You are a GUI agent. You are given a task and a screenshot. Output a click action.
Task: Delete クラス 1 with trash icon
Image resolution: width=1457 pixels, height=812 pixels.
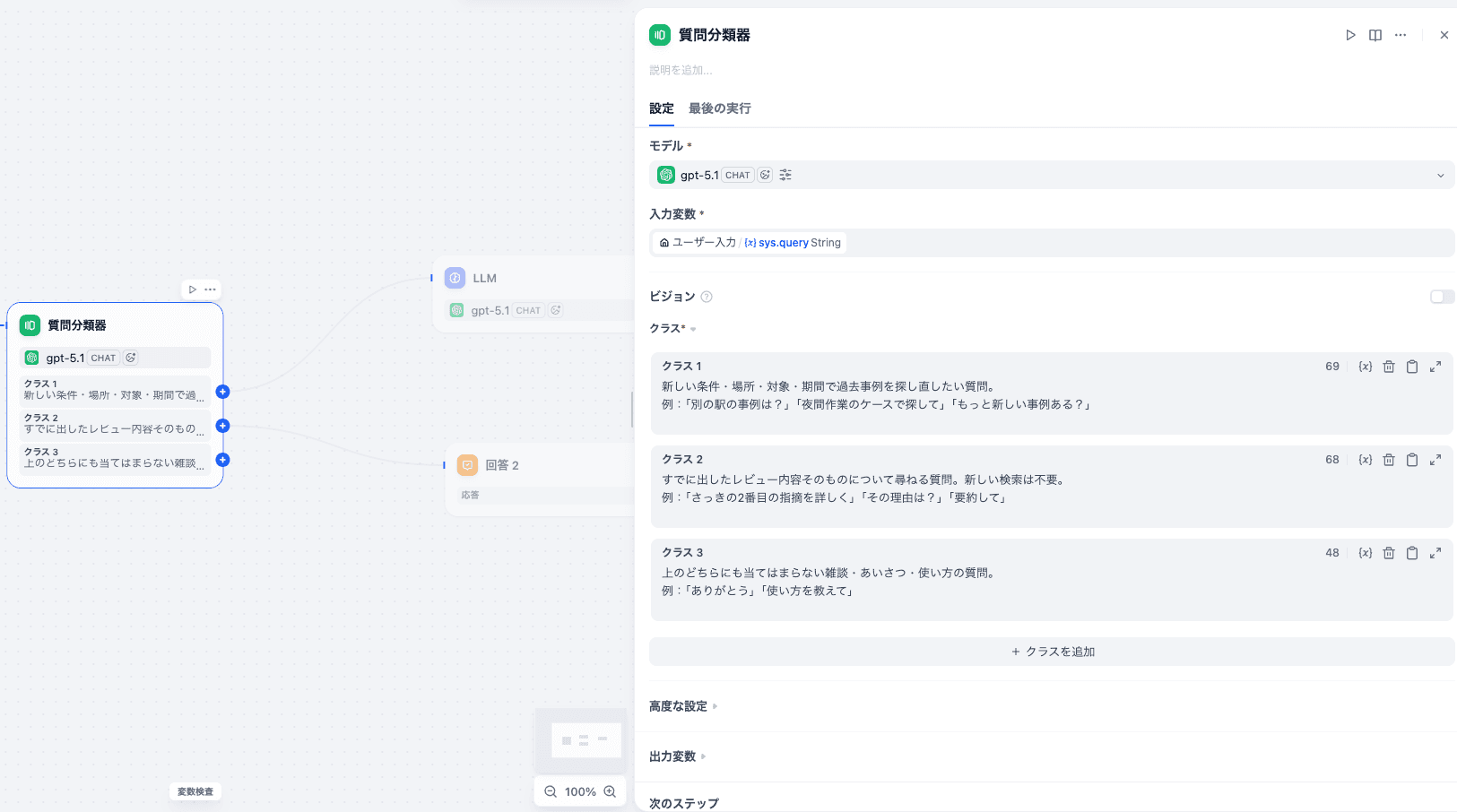[x=1389, y=367]
